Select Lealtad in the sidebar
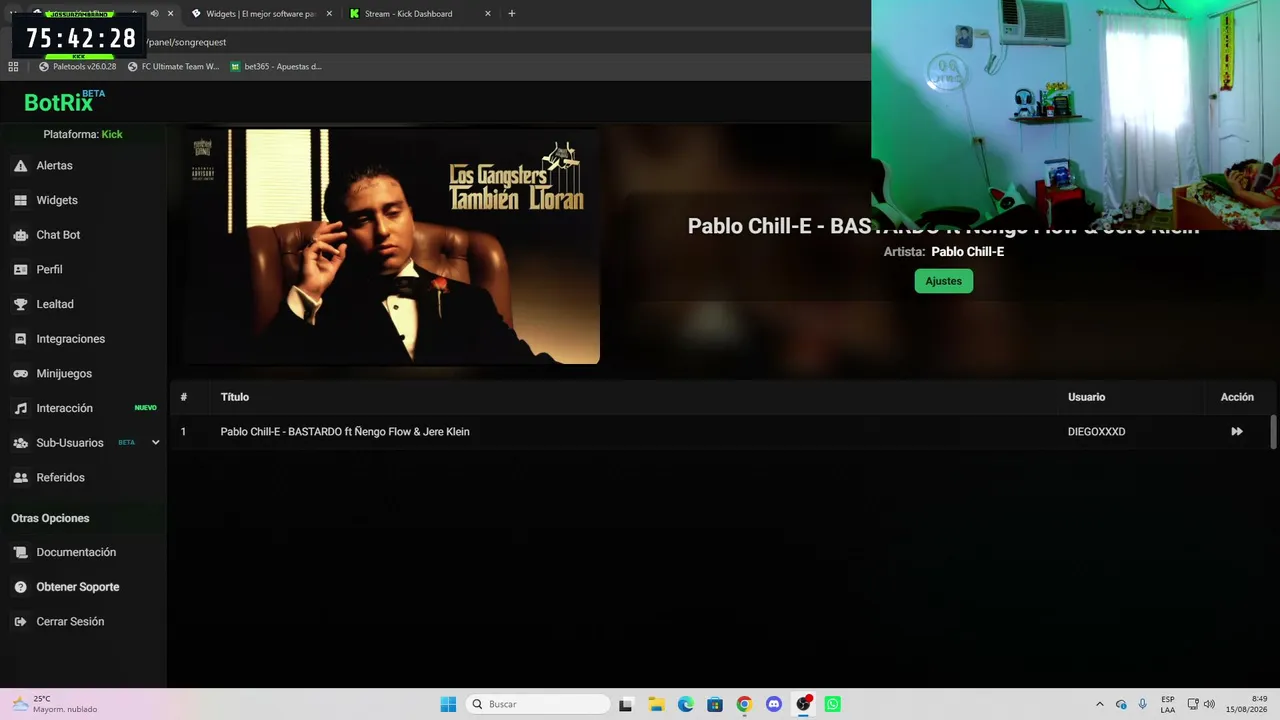The width and height of the screenshot is (1280, 720). click(x=55, y=304)
